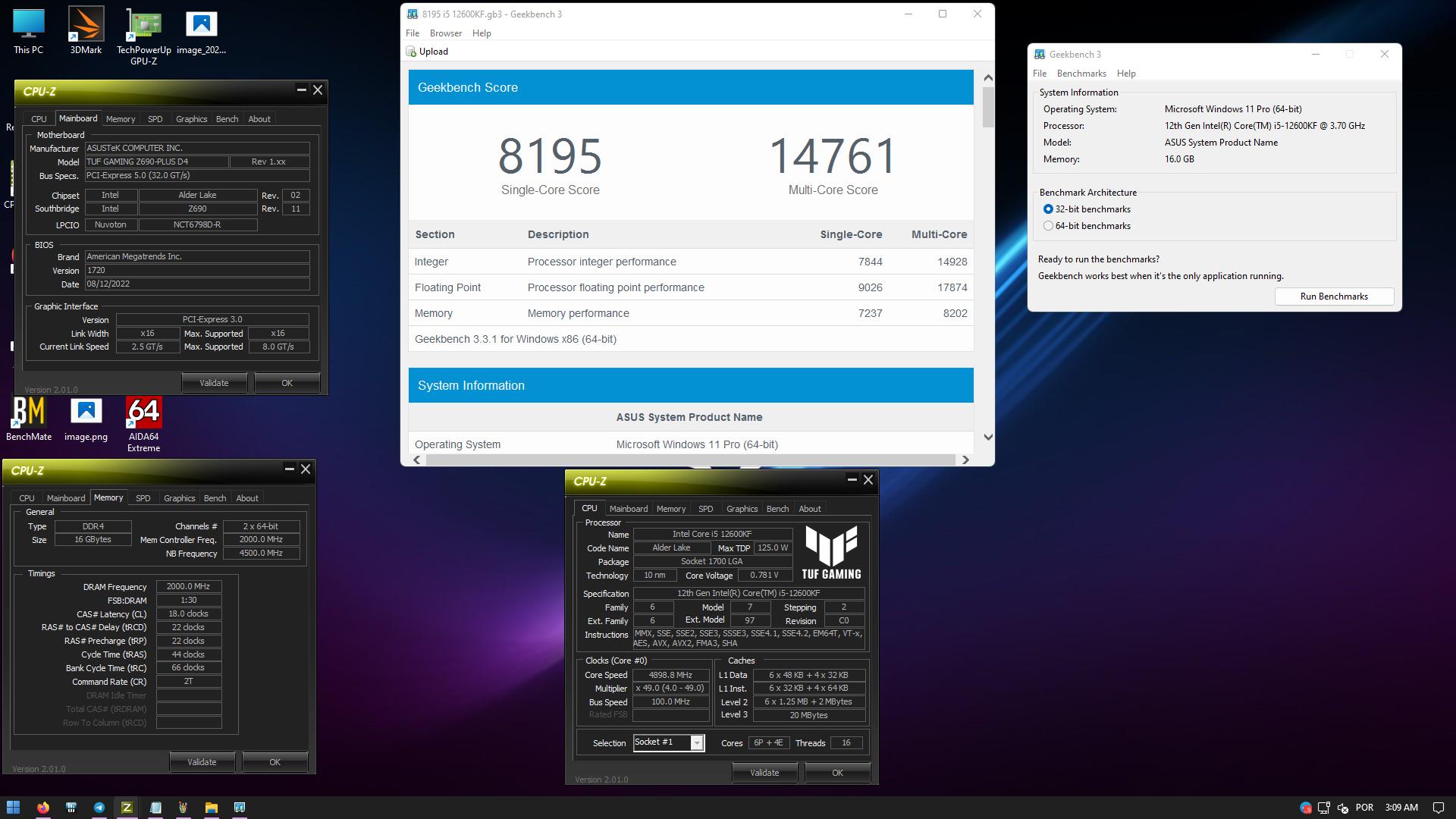This screenshot has width=1456, height=819.
Task: Open File Explorer from the taskbar
Action: click(x=211, y=807)
